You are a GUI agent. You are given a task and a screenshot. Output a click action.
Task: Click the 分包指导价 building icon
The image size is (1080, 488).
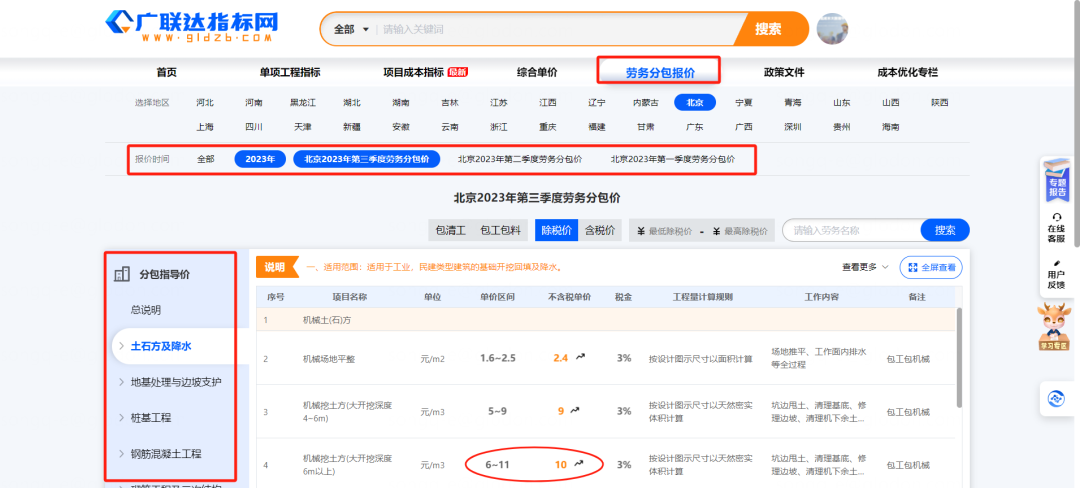point(122,274)
